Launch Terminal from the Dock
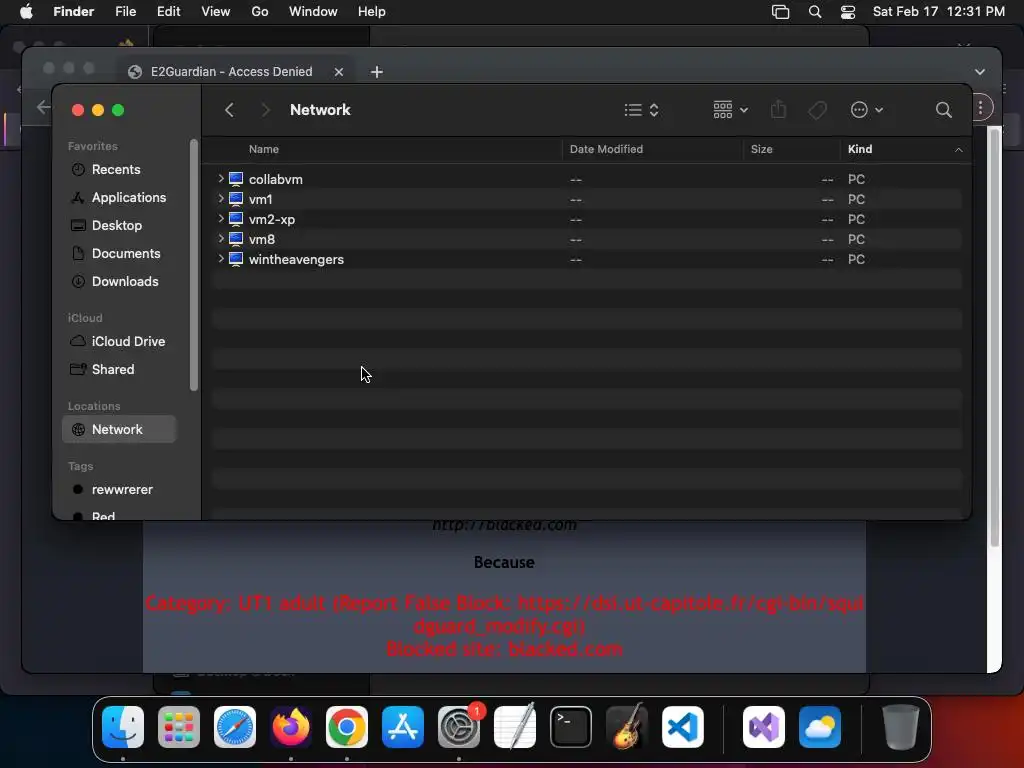This screenshot has height=768, width=1024. 571,727
